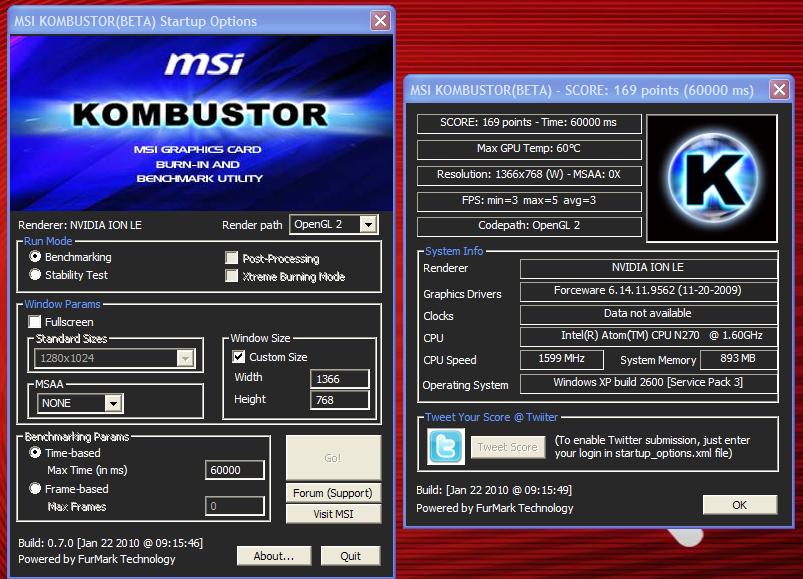Click the MSI Kombustor banner image
803x579 pixels.
click(201, 123)
